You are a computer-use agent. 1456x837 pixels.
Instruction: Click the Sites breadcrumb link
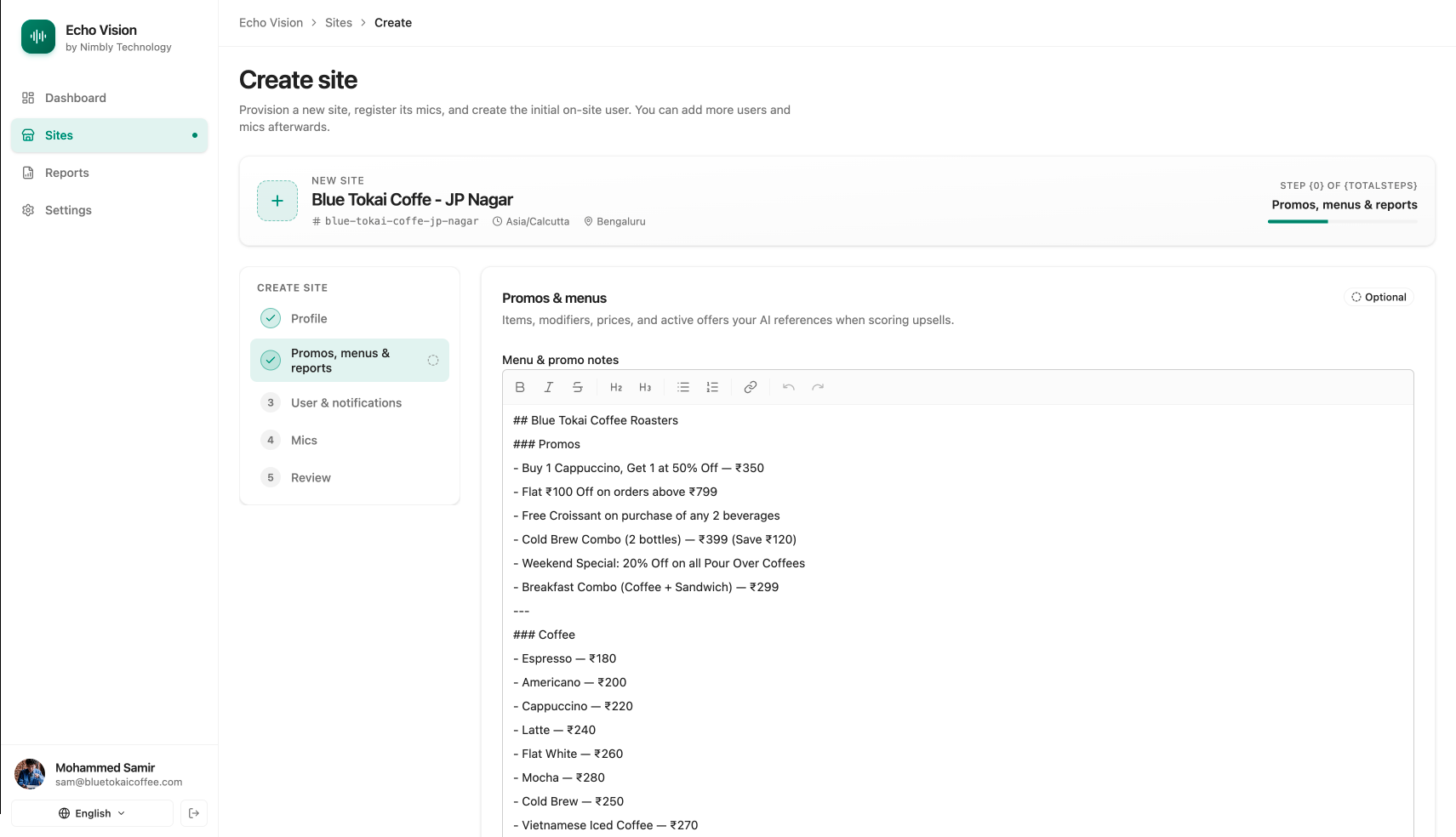click(x=339, y=23)
